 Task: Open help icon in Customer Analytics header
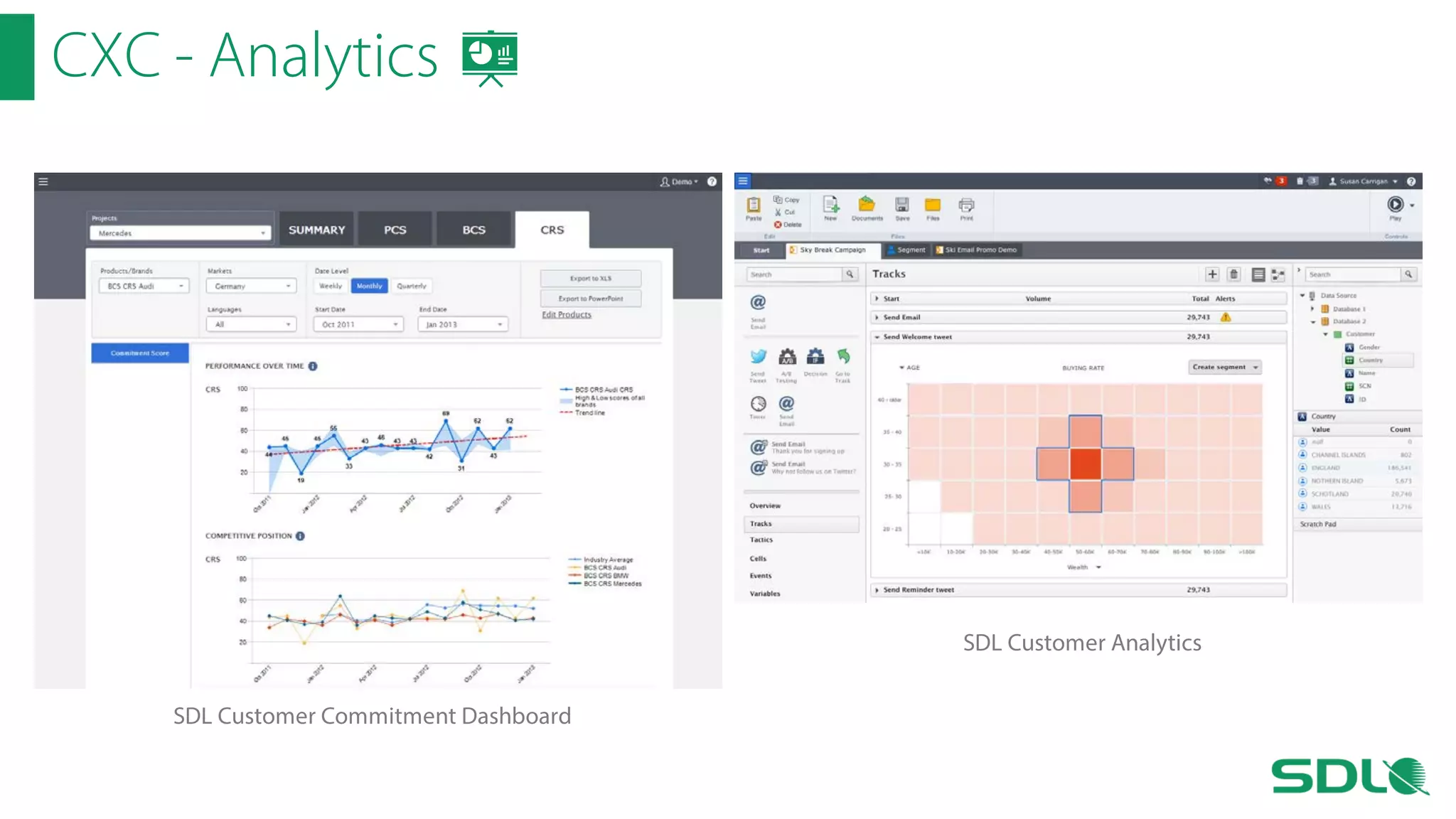point(1411,181)
